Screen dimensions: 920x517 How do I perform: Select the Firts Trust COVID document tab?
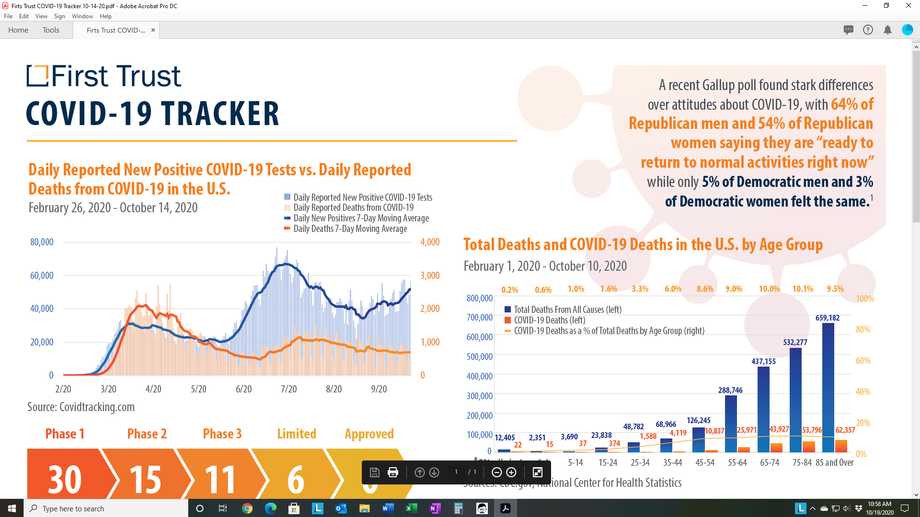pyautogui.click(x=116, y=30)
